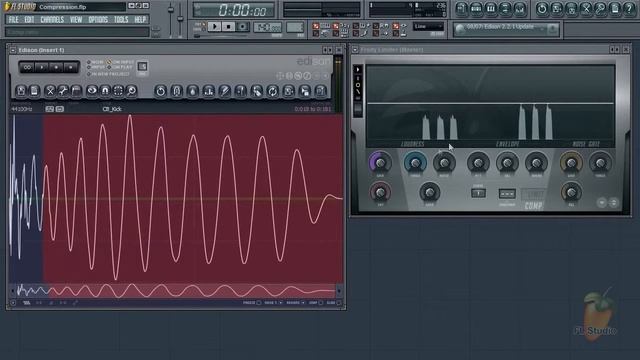640x360 pixels.
Task: Open Step Sequencer from main toolbar
Action: (476, 9)
